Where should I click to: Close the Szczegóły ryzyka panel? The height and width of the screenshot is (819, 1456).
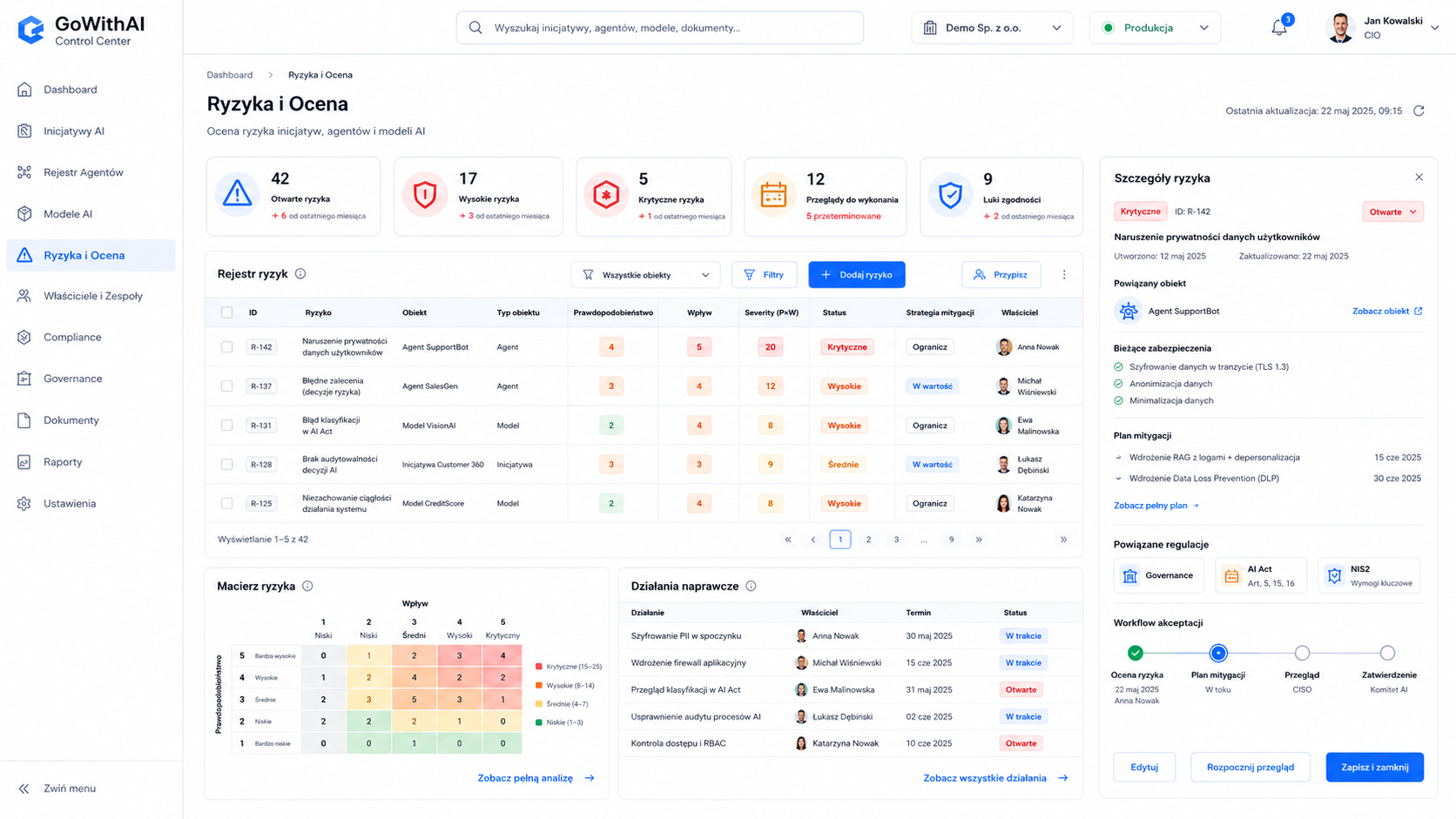[x=1419, y=178]
